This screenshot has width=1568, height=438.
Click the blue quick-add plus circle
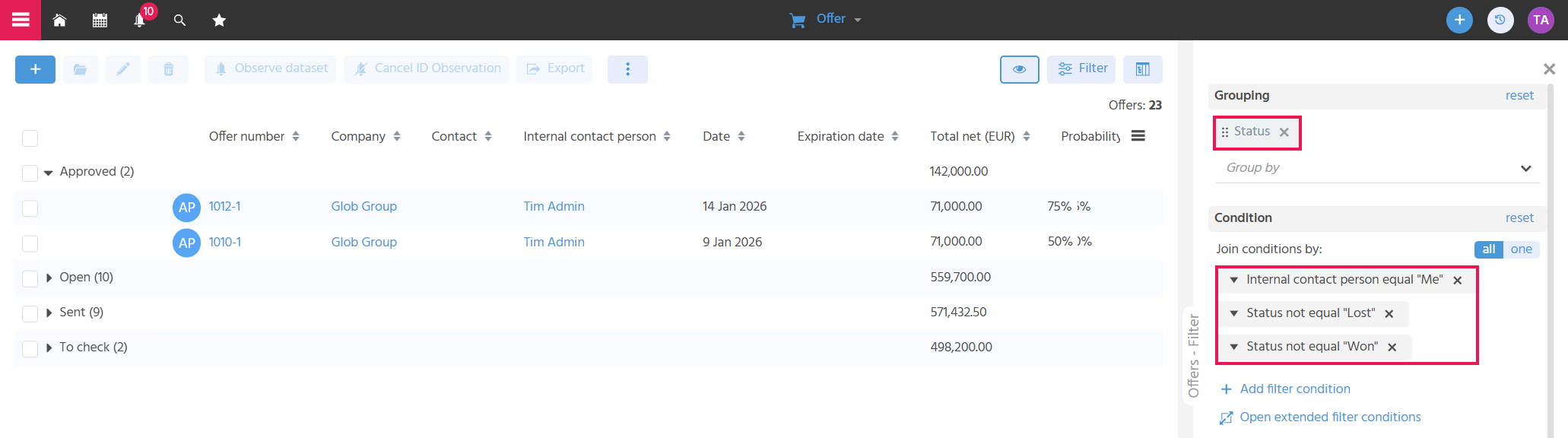coord(1459,20)
